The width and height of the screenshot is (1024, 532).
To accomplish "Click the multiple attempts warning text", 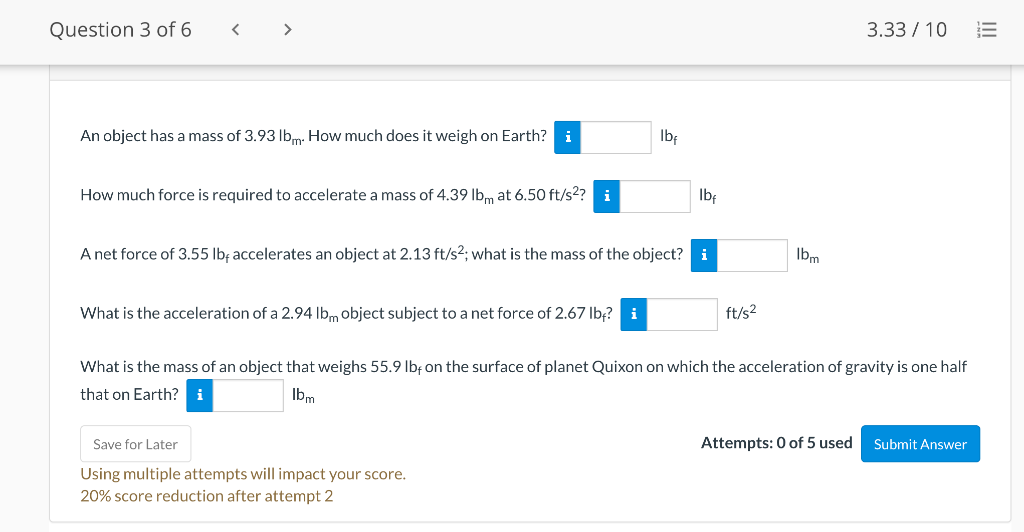I will [243, 474].
